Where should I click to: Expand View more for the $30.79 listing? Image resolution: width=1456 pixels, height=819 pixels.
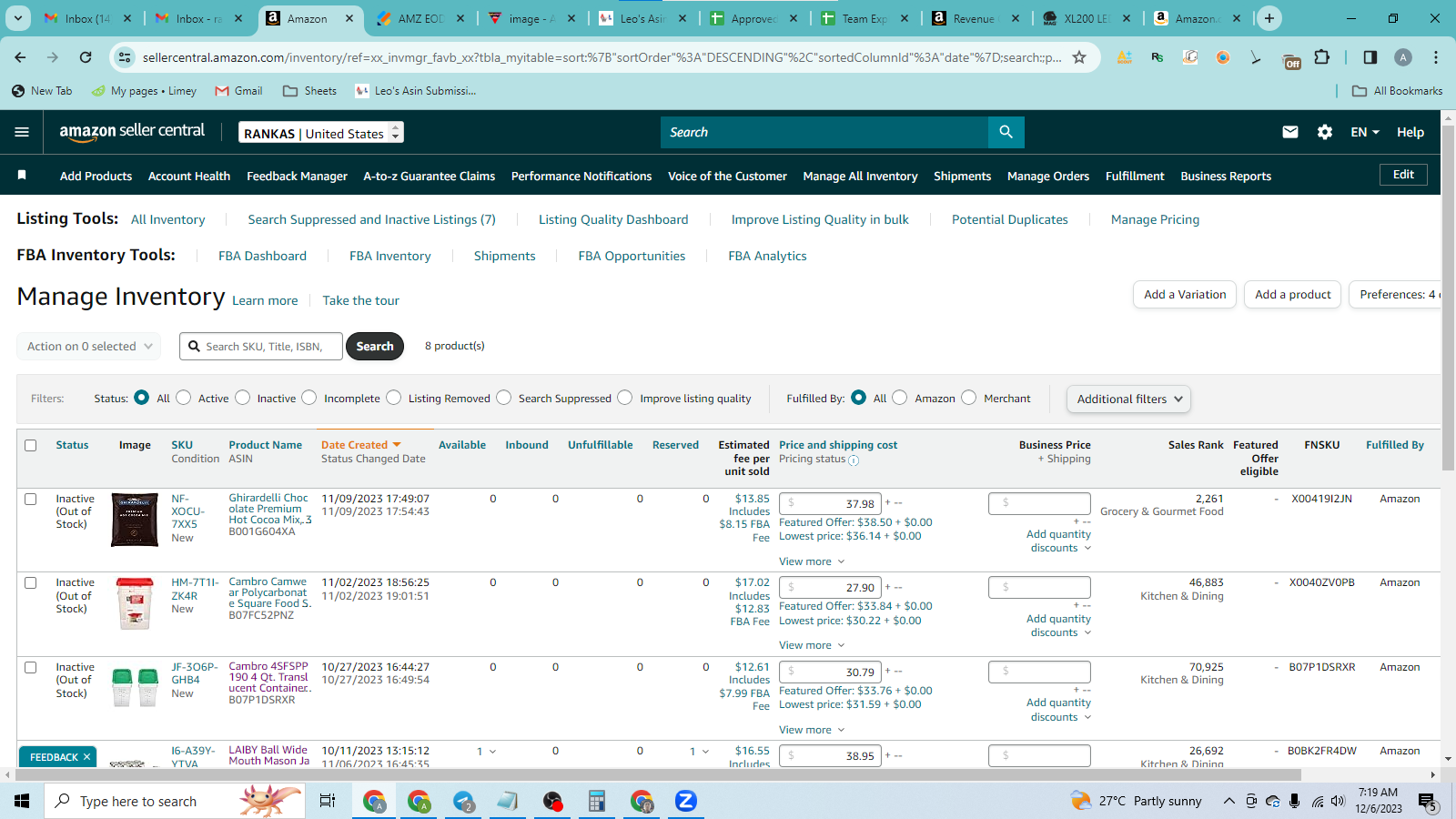tap(812, 730)
